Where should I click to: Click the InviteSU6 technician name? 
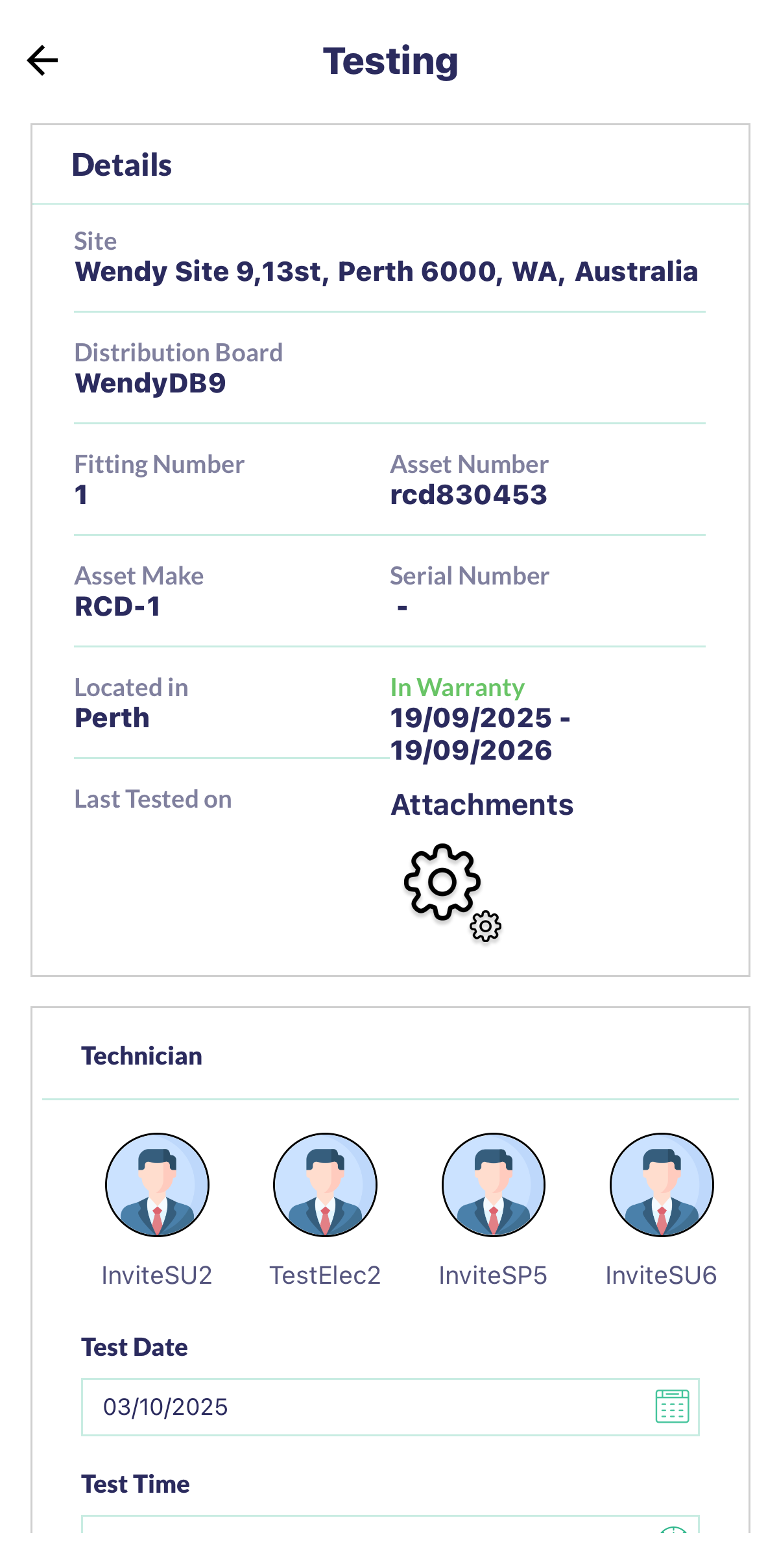(x=661, y=1275)
